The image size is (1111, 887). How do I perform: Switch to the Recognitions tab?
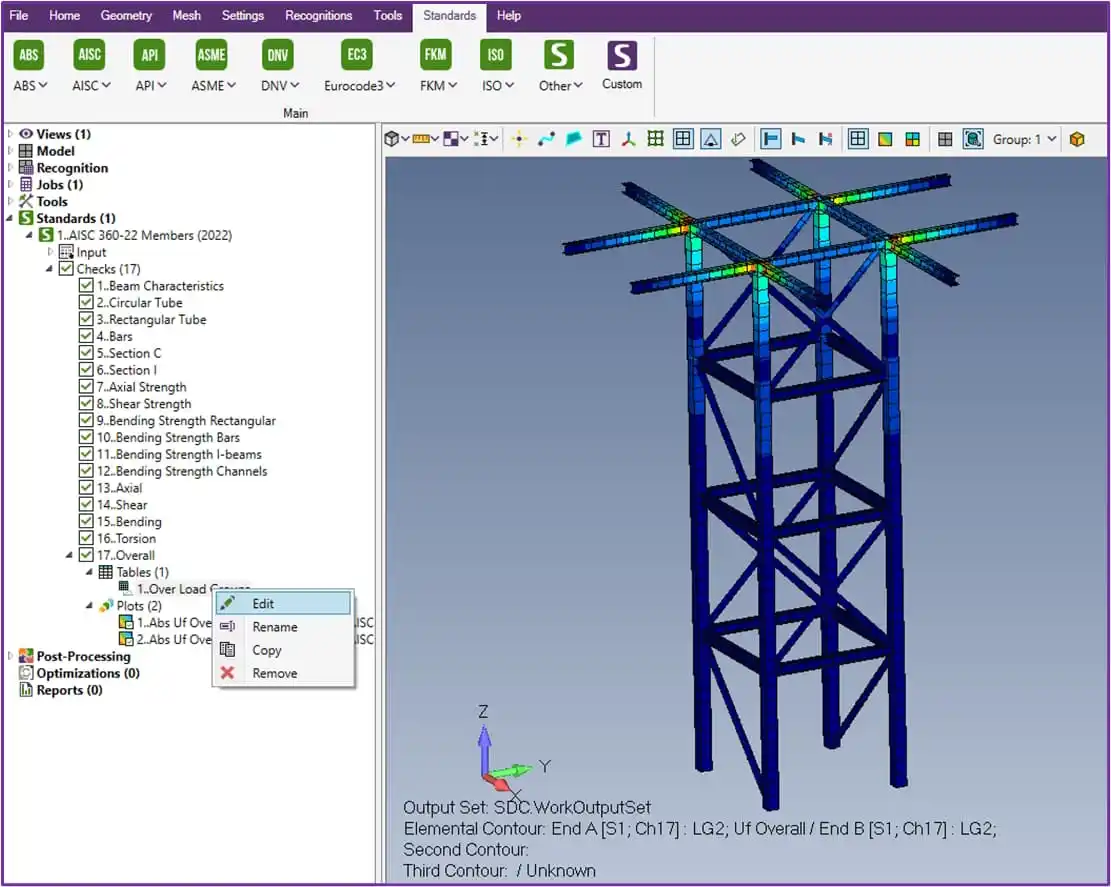click(x=318, y=15)
